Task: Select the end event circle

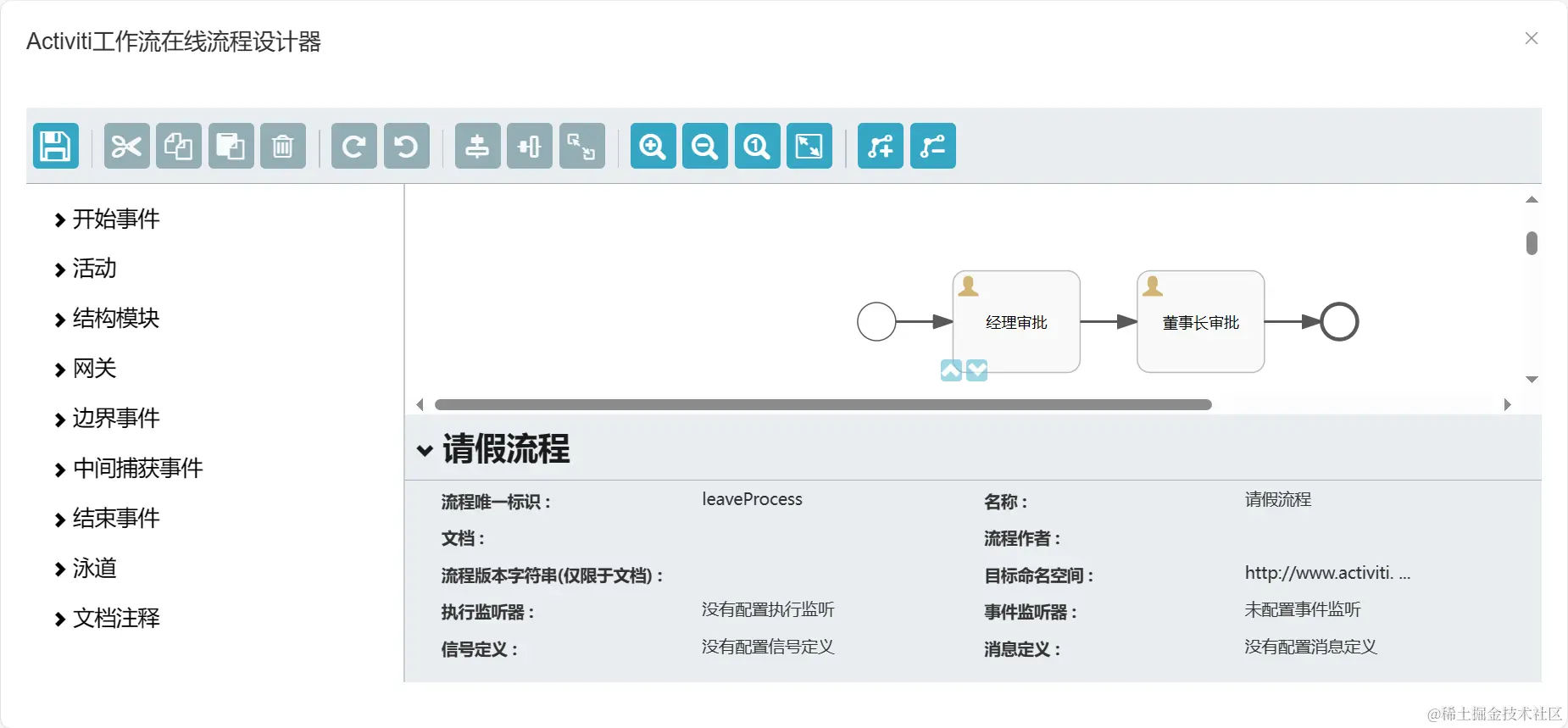Action: pos(1339,322)
